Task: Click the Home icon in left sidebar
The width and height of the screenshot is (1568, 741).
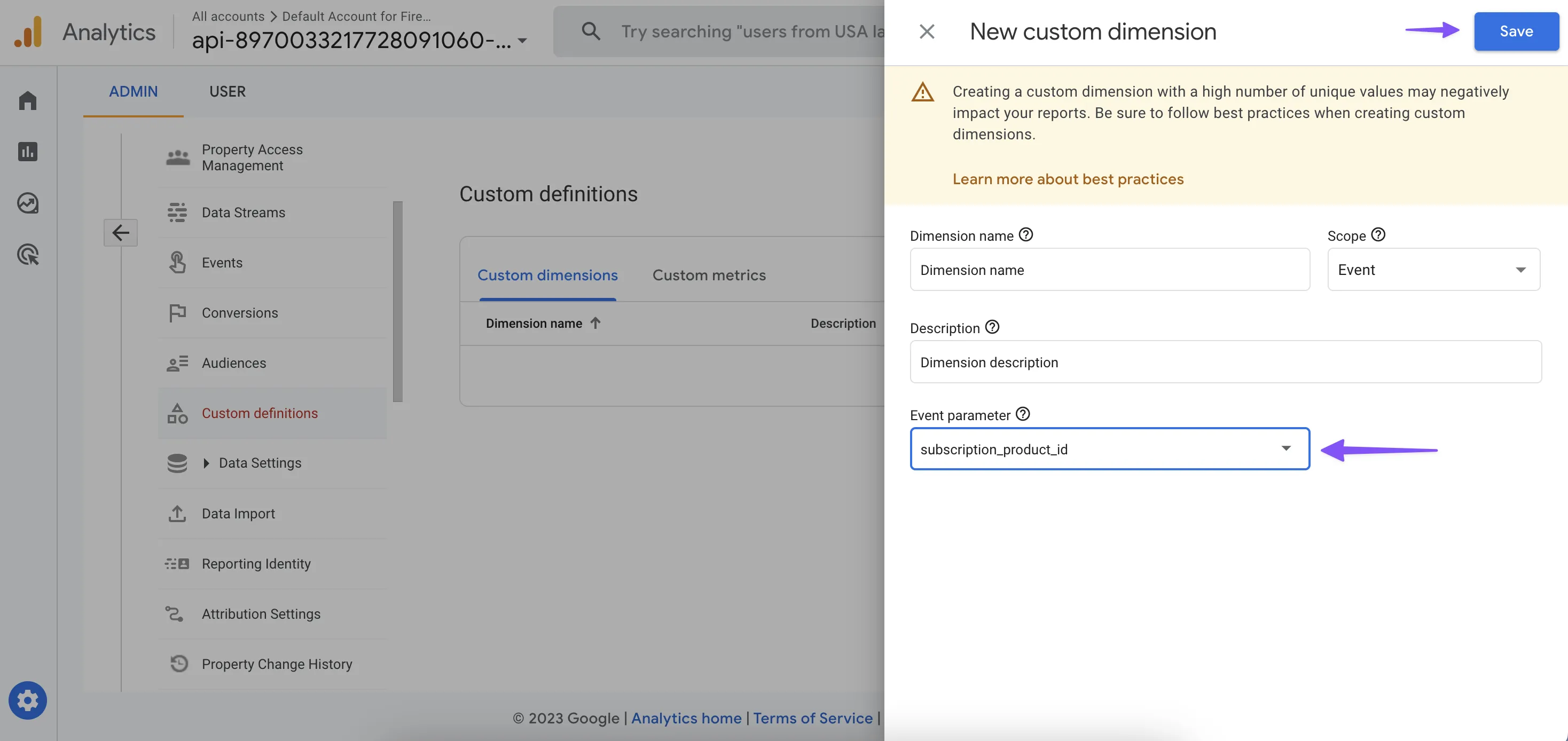Action: [x=27, y=100]
